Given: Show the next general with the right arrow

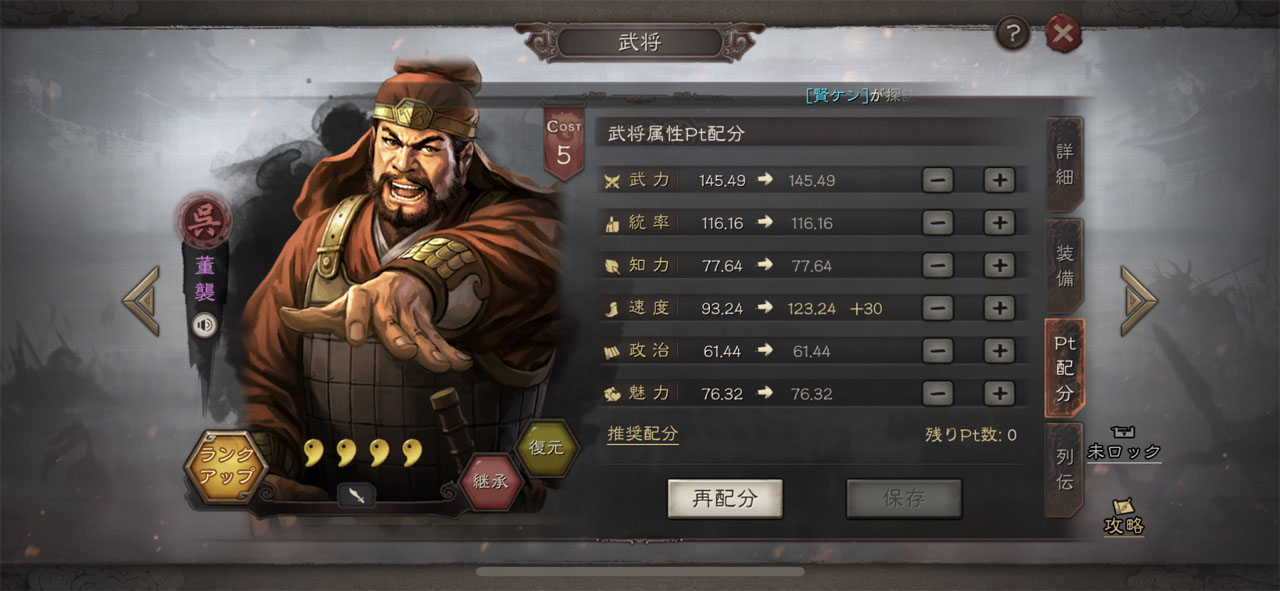Looking at the screenshot, I should click(x=1138, y=300).
